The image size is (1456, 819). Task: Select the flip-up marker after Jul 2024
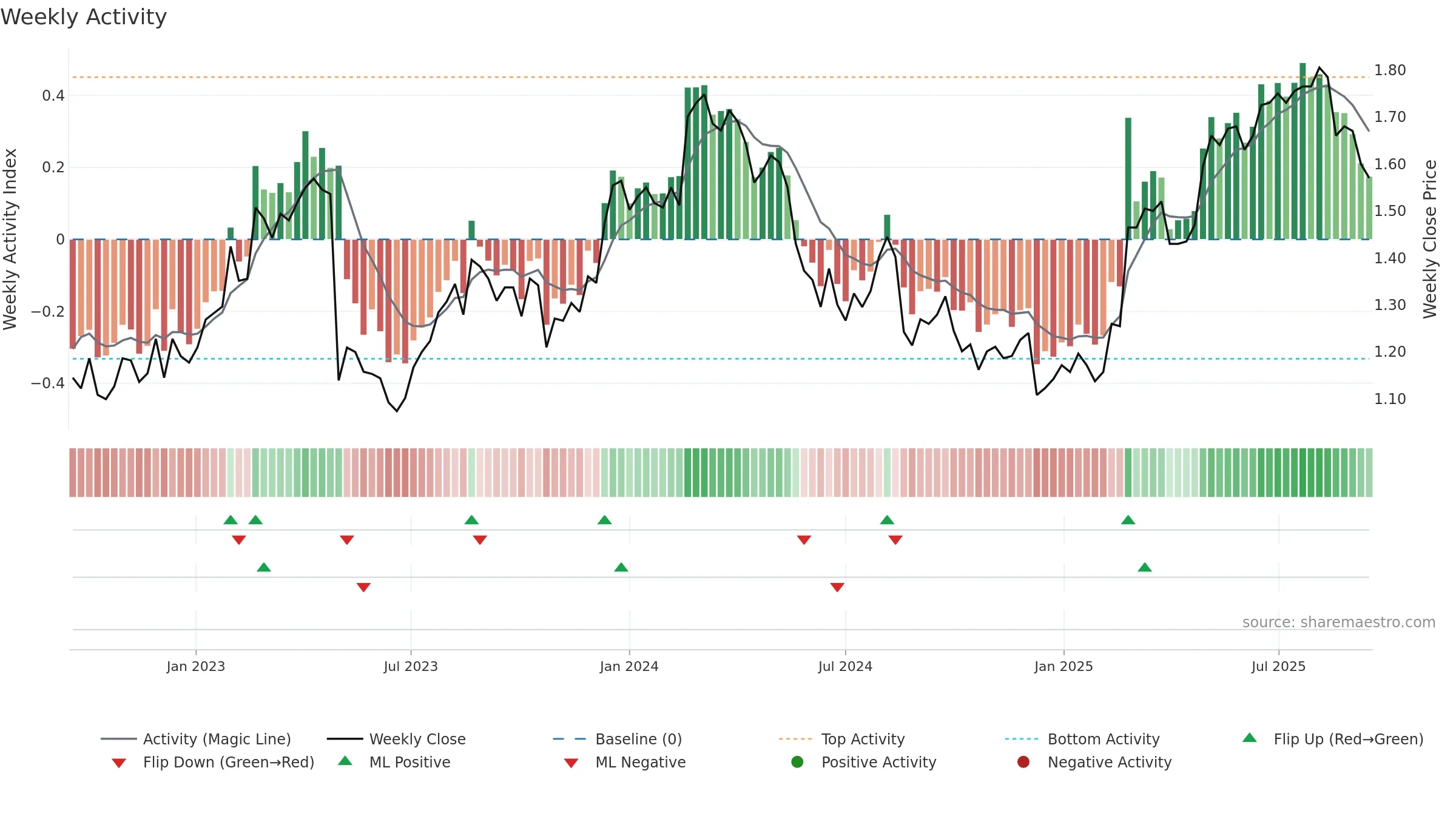[887, 520]
